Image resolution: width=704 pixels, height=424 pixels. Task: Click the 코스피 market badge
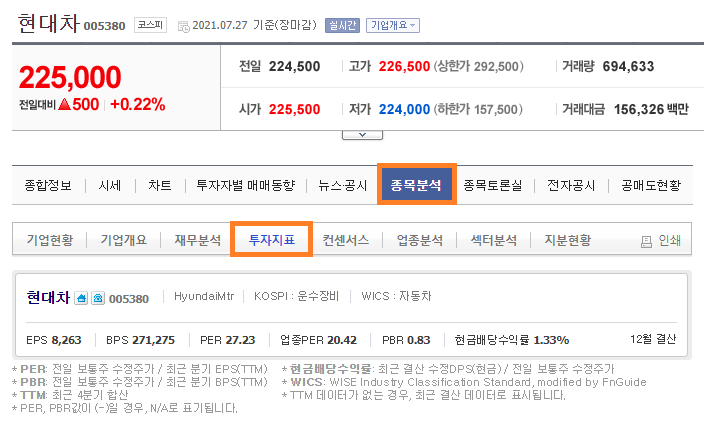150,25
